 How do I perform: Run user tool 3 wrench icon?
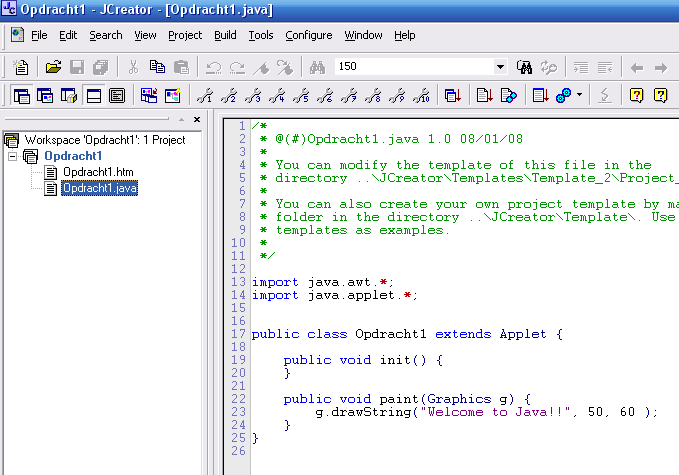(x=253, y=95)
